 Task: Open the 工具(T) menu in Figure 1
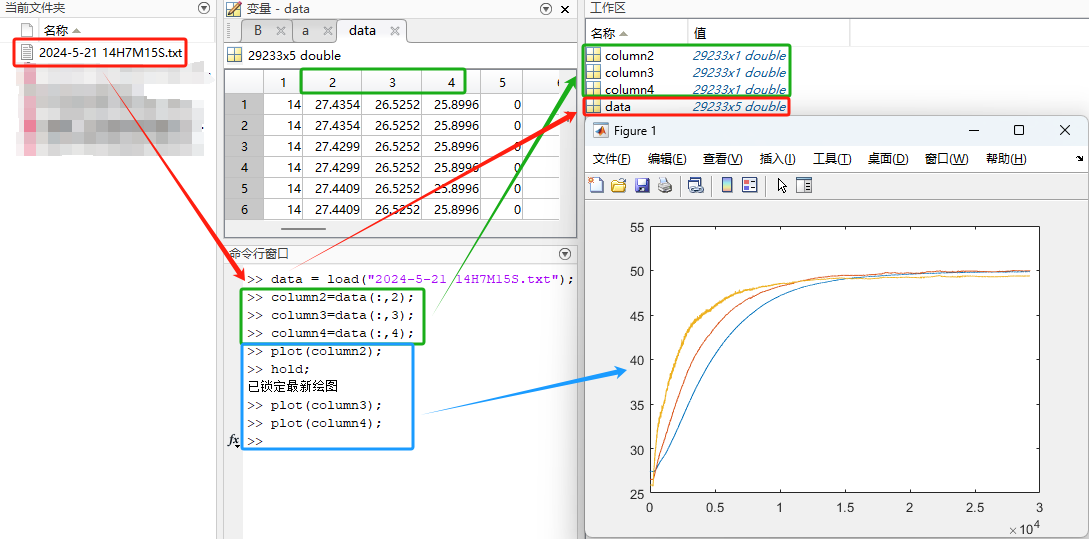coord(832,159)
